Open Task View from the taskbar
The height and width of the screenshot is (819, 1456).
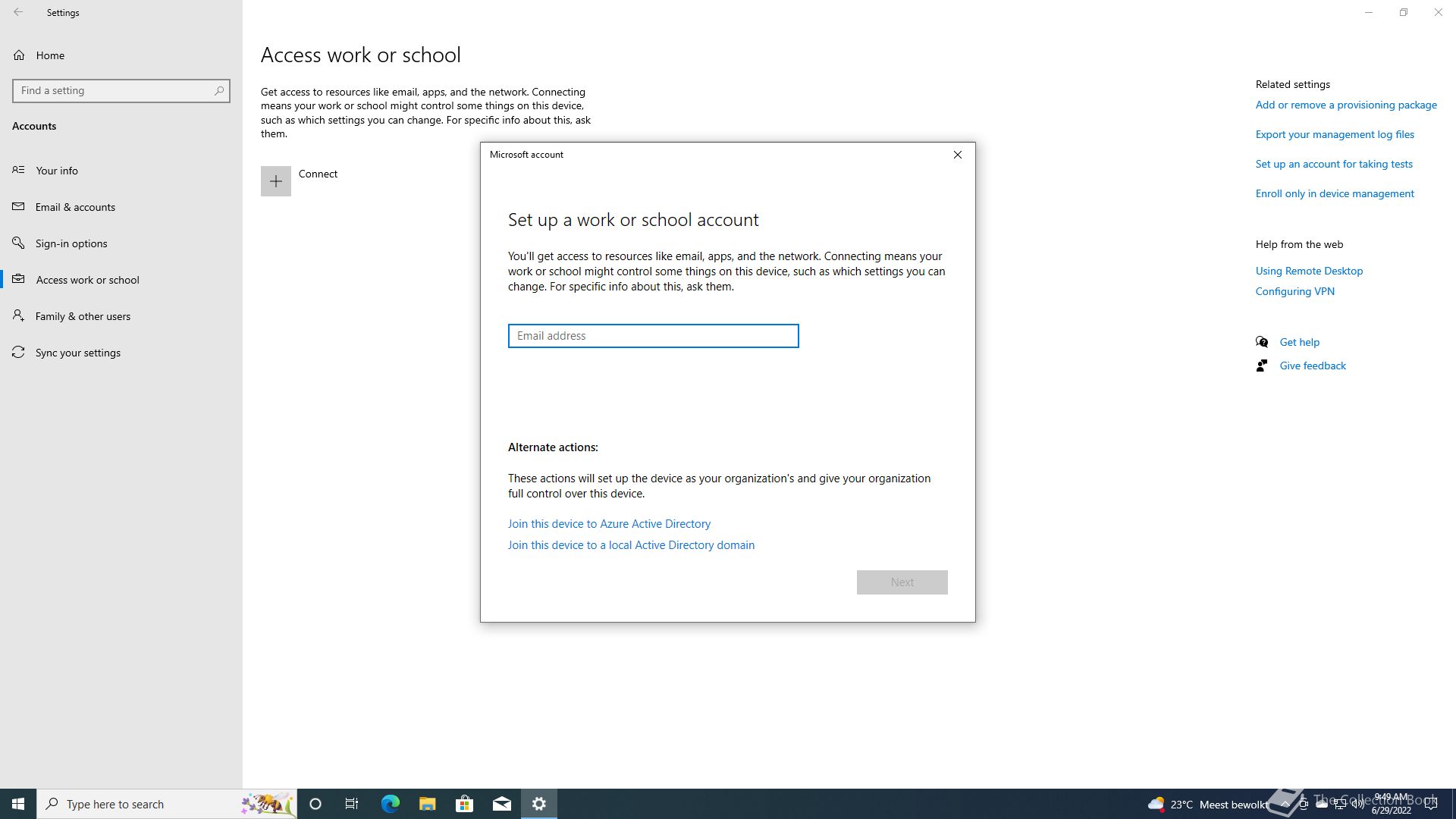pyautogui.click(x=352, y=804)
